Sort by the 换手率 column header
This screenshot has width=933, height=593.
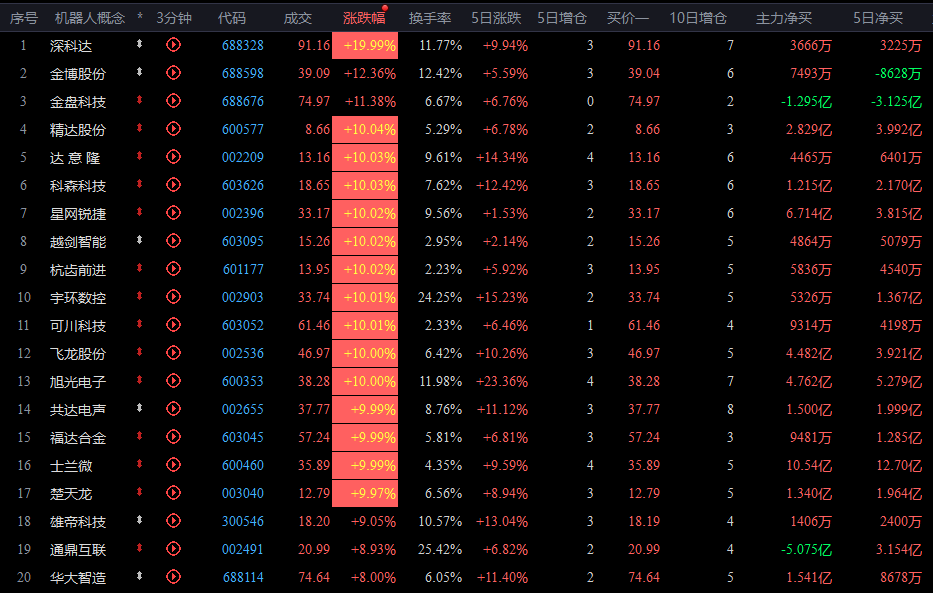[x=430, y=18]
